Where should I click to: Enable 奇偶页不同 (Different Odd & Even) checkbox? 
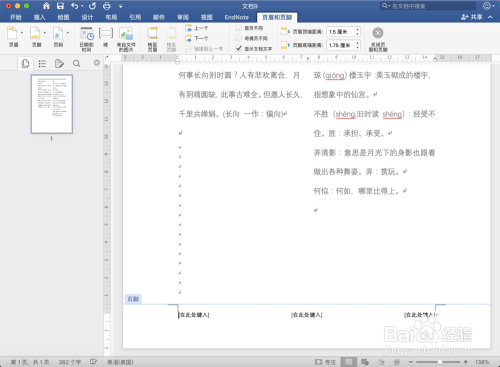click(238, 38)
